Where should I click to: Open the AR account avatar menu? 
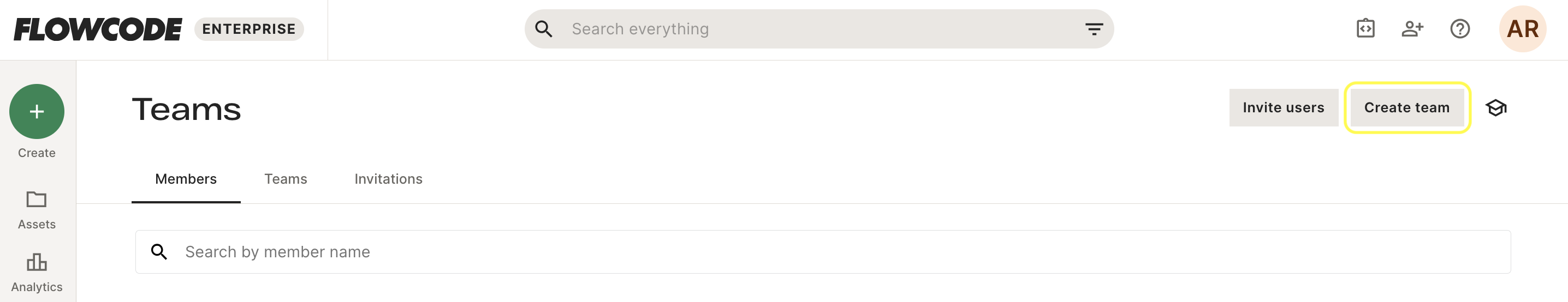click(x=1522, y=28)
